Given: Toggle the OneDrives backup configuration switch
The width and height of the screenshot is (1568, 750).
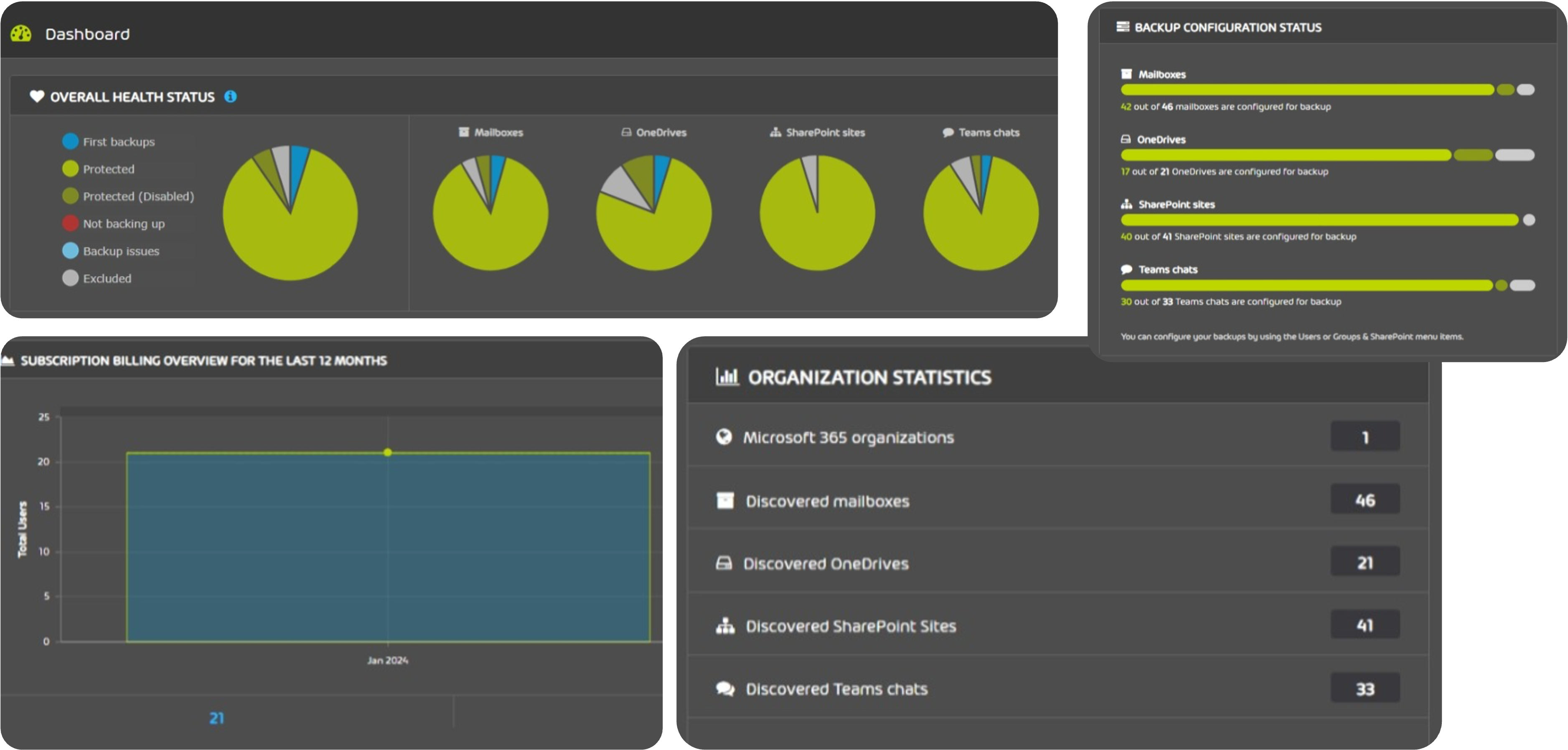Looking at the screenshot, I should click(1515, 155).
